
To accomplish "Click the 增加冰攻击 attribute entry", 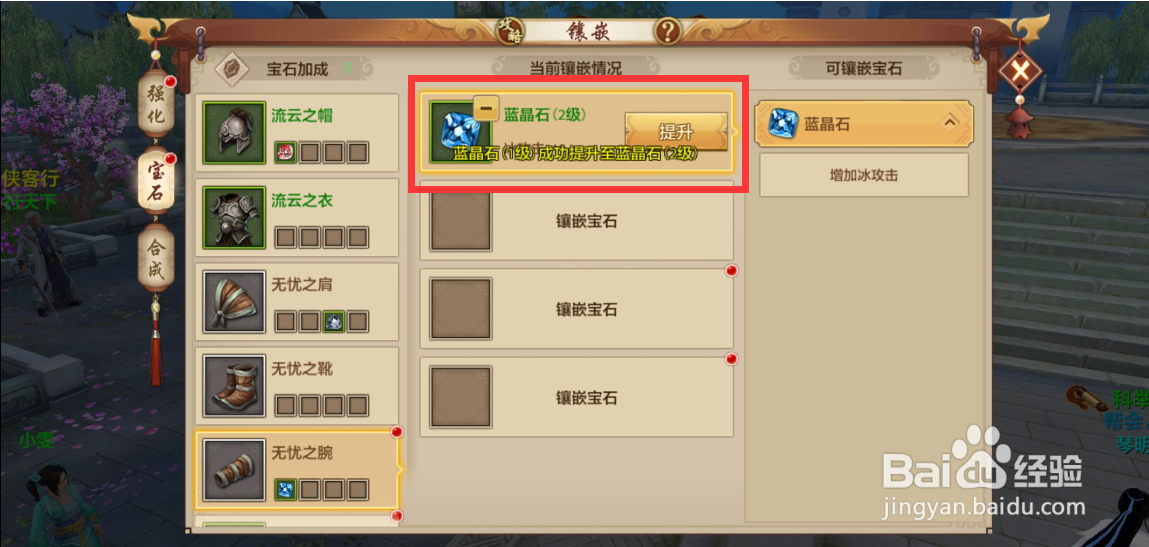I will (x=864, y=175).
